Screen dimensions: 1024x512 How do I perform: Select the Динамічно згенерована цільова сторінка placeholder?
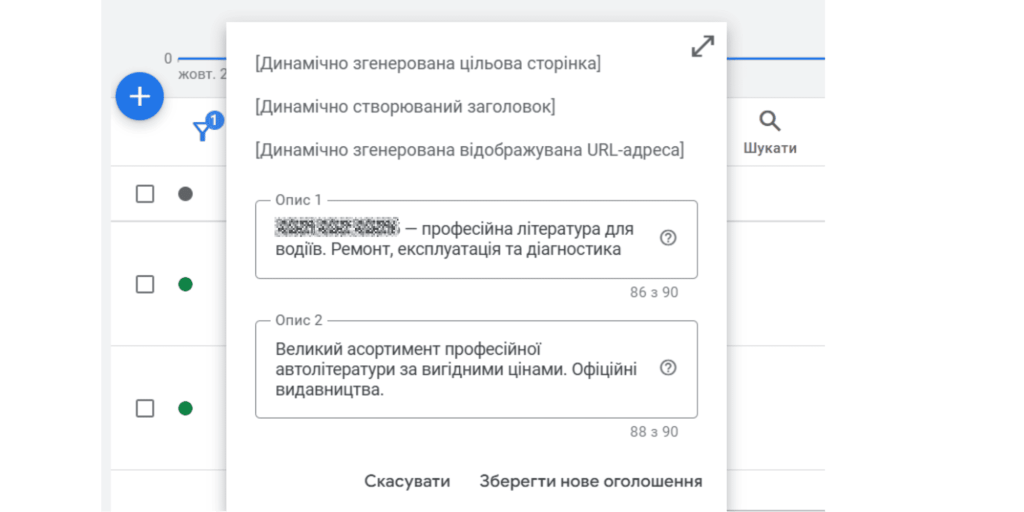click(x=428, y=64)
